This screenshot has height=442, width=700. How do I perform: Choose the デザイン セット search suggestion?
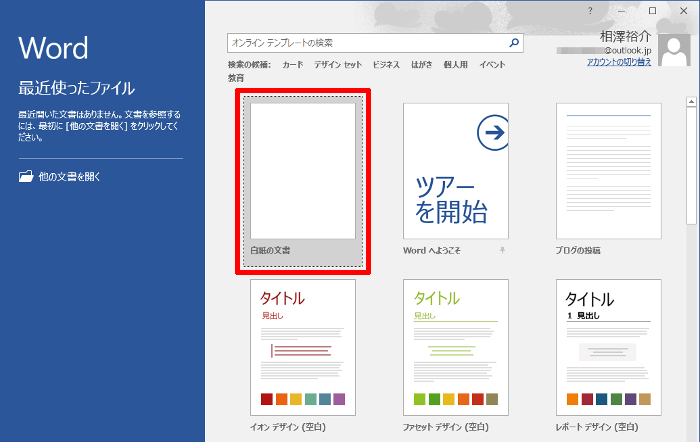(x=338, y=65)
